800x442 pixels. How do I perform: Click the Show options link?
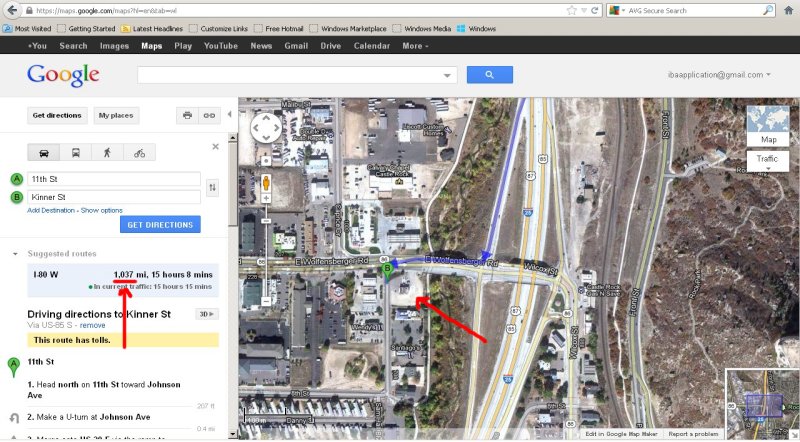pyautogui.click(x=102, y=210)
